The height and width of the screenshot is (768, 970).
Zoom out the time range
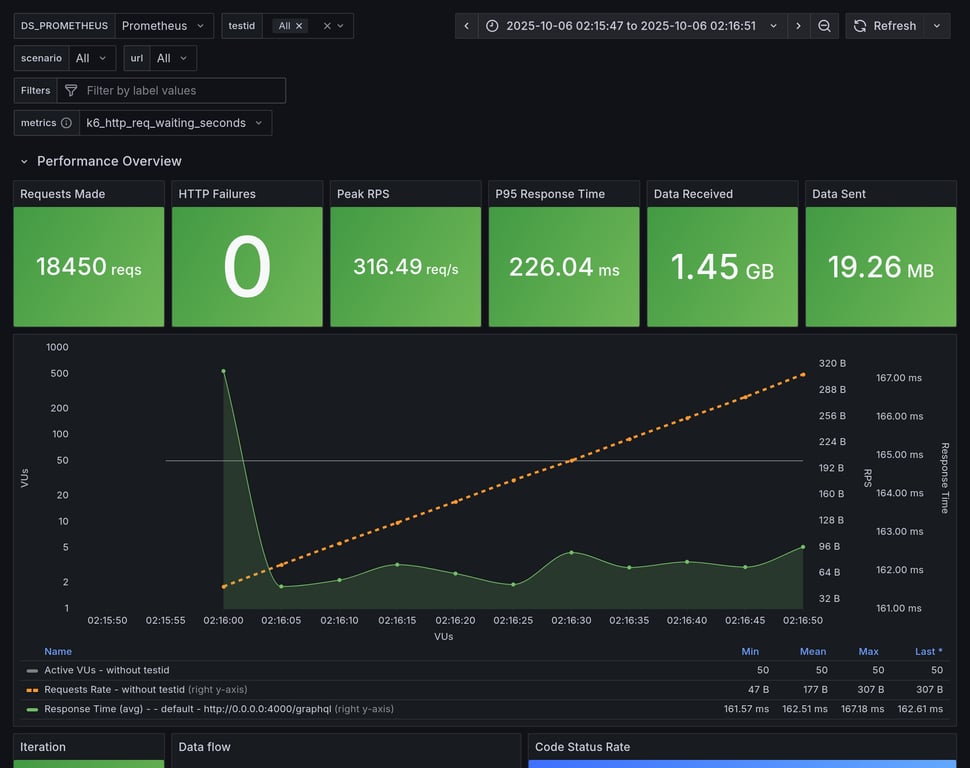pyautogui.click(x=824, y=26)
